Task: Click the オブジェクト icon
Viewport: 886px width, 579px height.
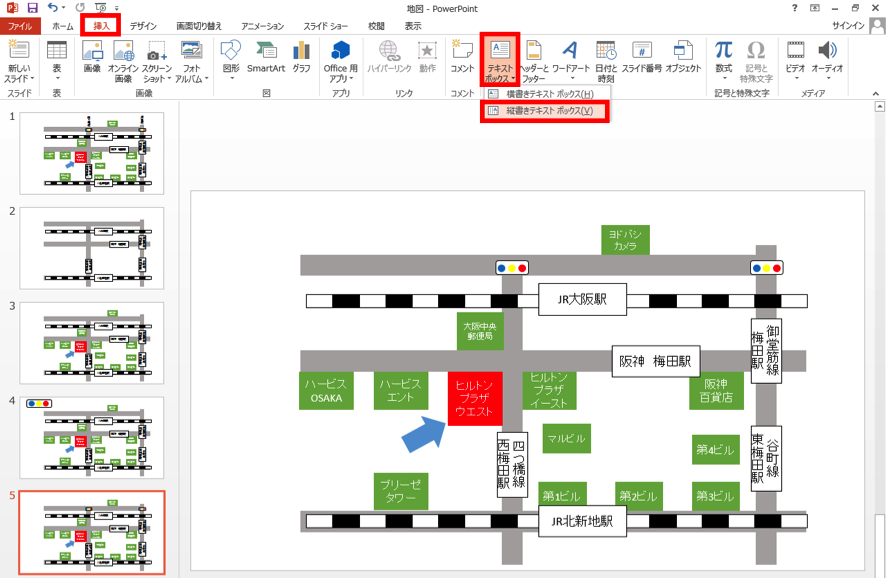Action: click(x=683, y=50)
